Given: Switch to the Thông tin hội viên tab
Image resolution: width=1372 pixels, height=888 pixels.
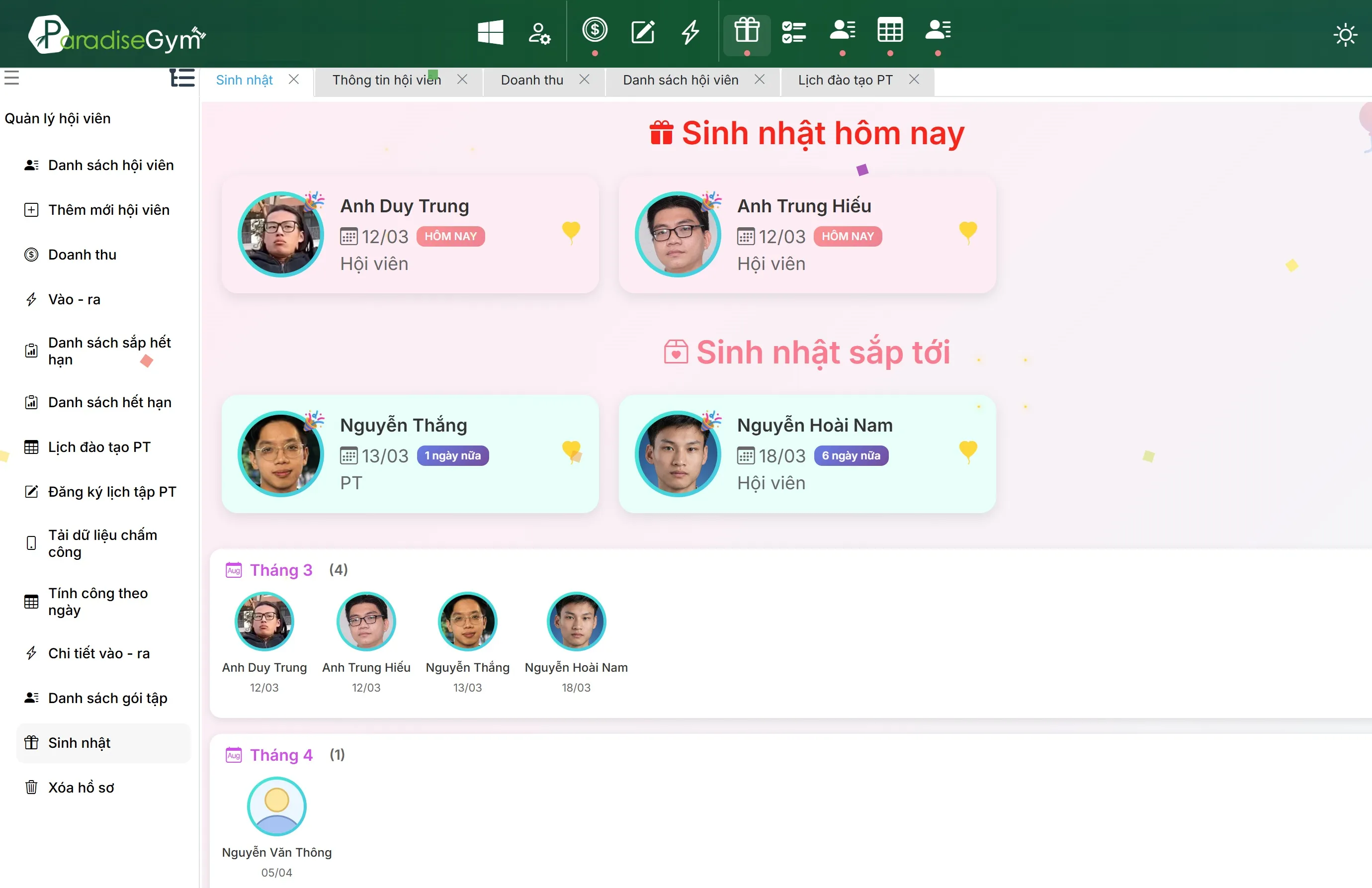Looking at the screenshot, I should tap(387, 80).
